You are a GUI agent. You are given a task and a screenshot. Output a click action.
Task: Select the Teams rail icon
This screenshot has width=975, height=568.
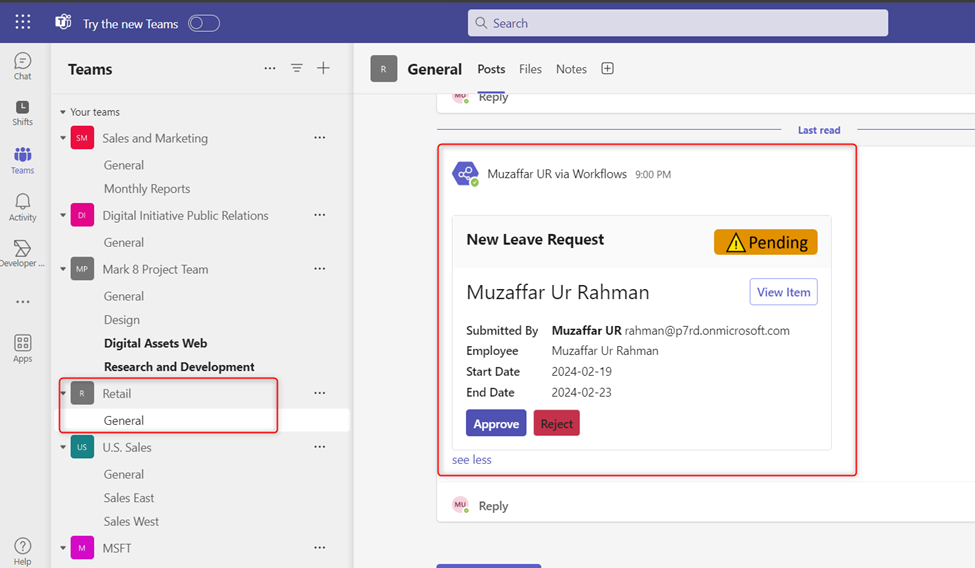[x=22, y=160]
